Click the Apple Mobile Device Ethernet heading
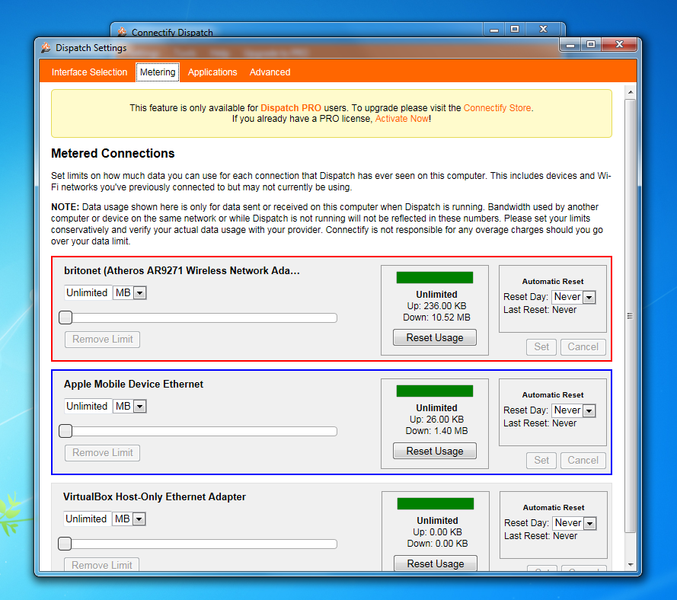The height and width of the screenshot is (600, 677). click(133, 384)
